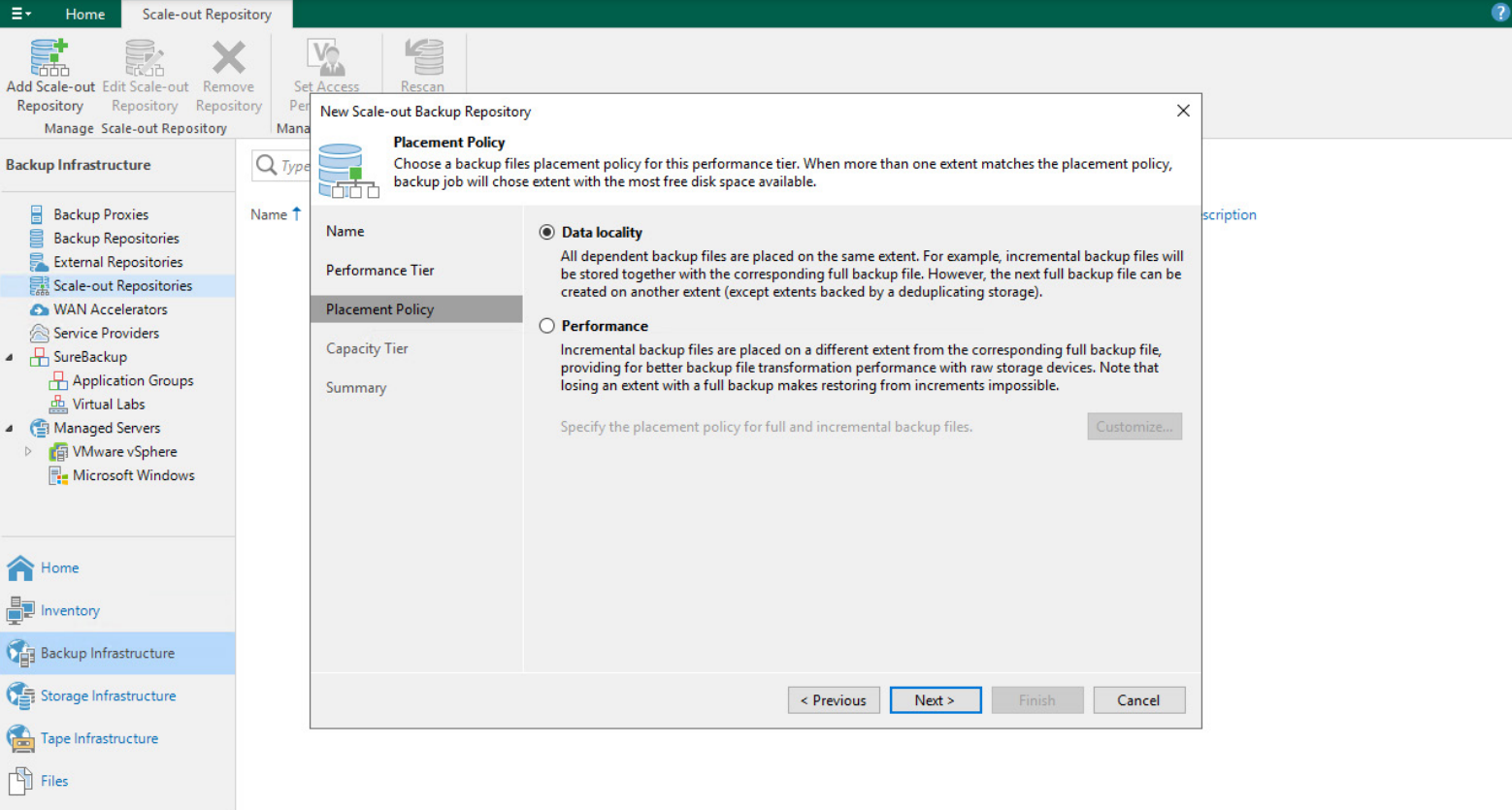
Task: Open Tape Infrastructure view
Action: tap(99, 738)
